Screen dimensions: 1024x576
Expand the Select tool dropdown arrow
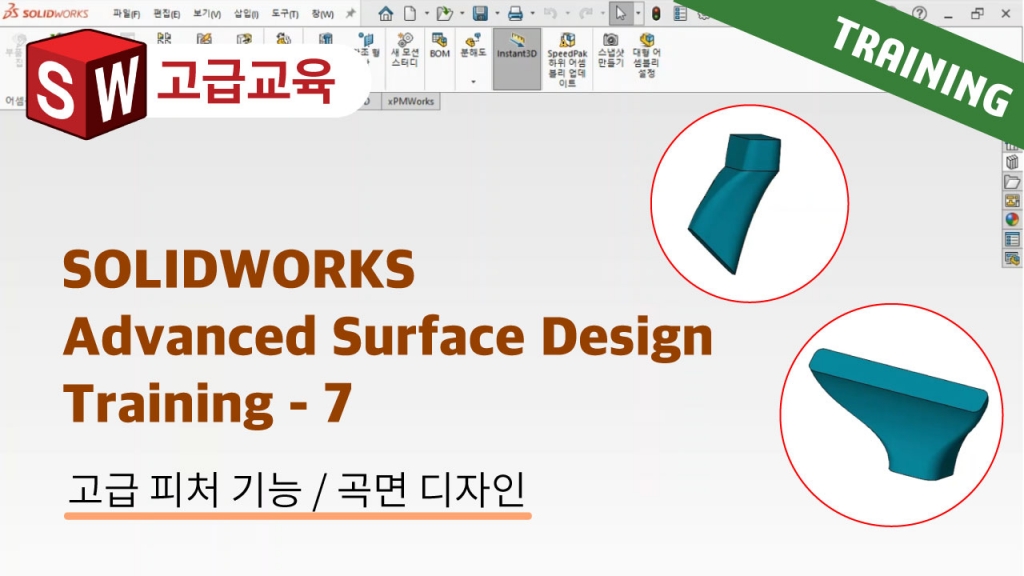pyautogui.click(x=638, y=13)
